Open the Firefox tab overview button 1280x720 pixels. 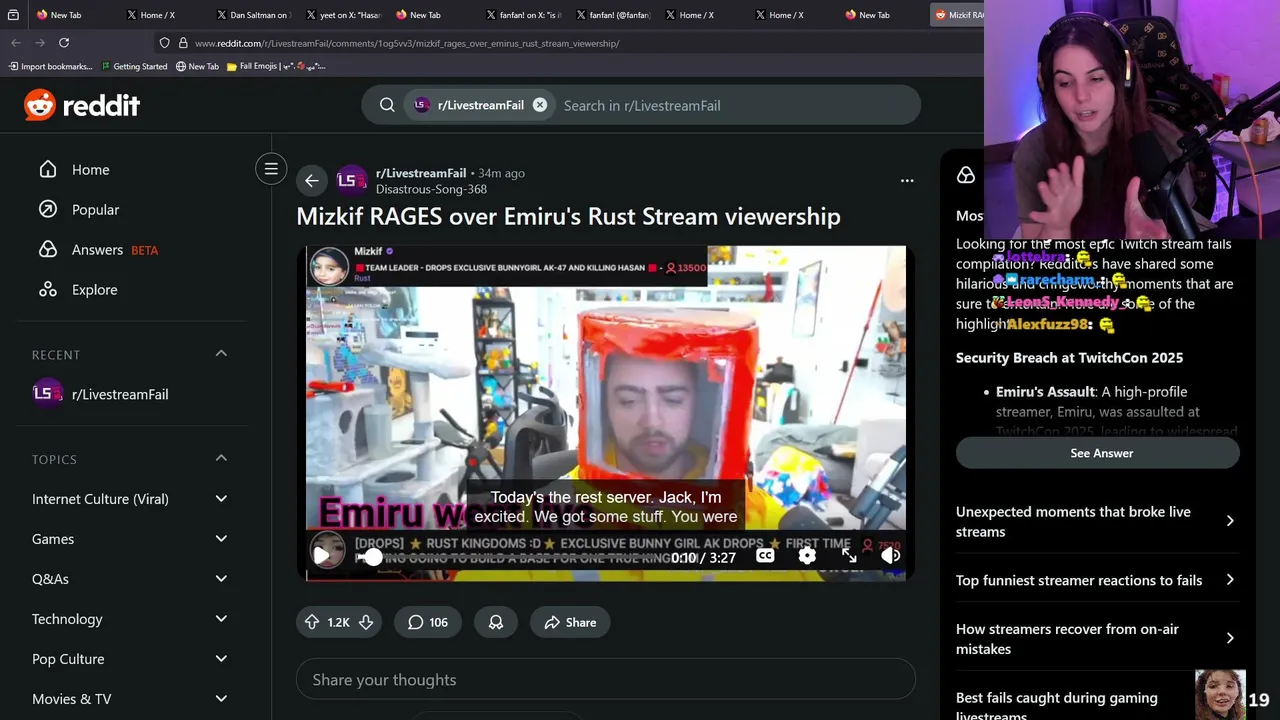12,15
